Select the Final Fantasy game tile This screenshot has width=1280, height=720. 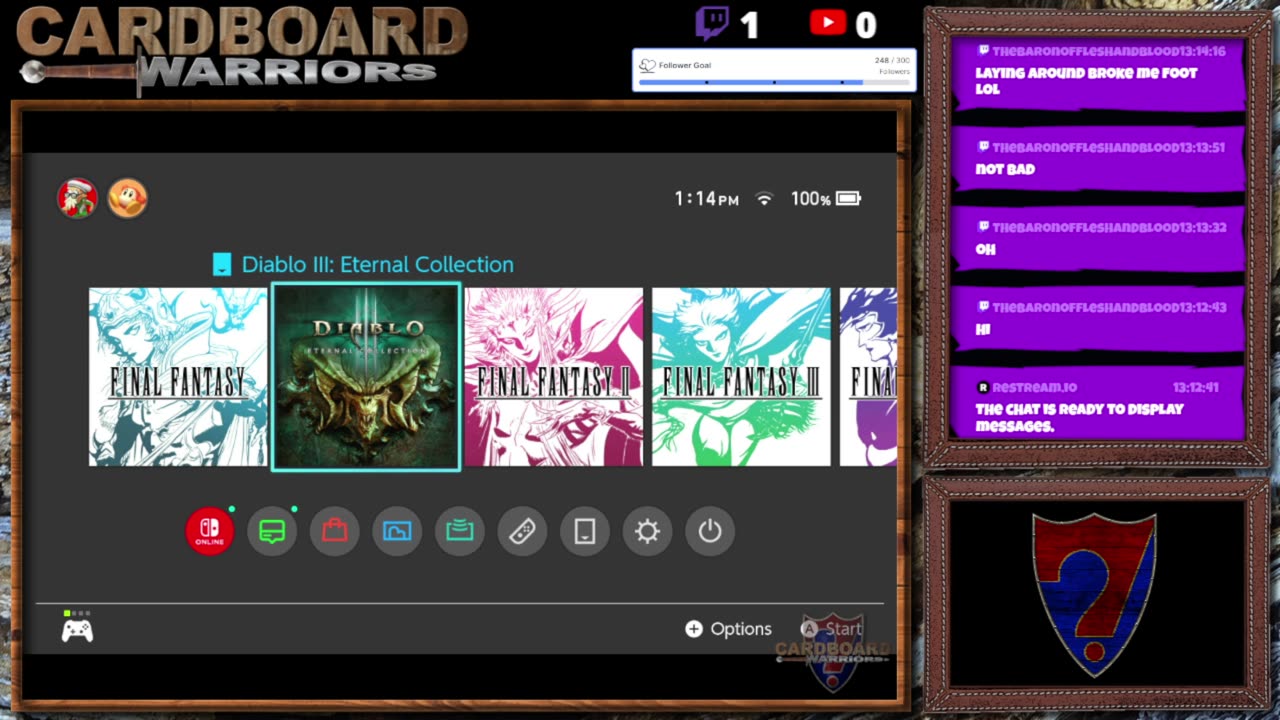click(178, 377)
